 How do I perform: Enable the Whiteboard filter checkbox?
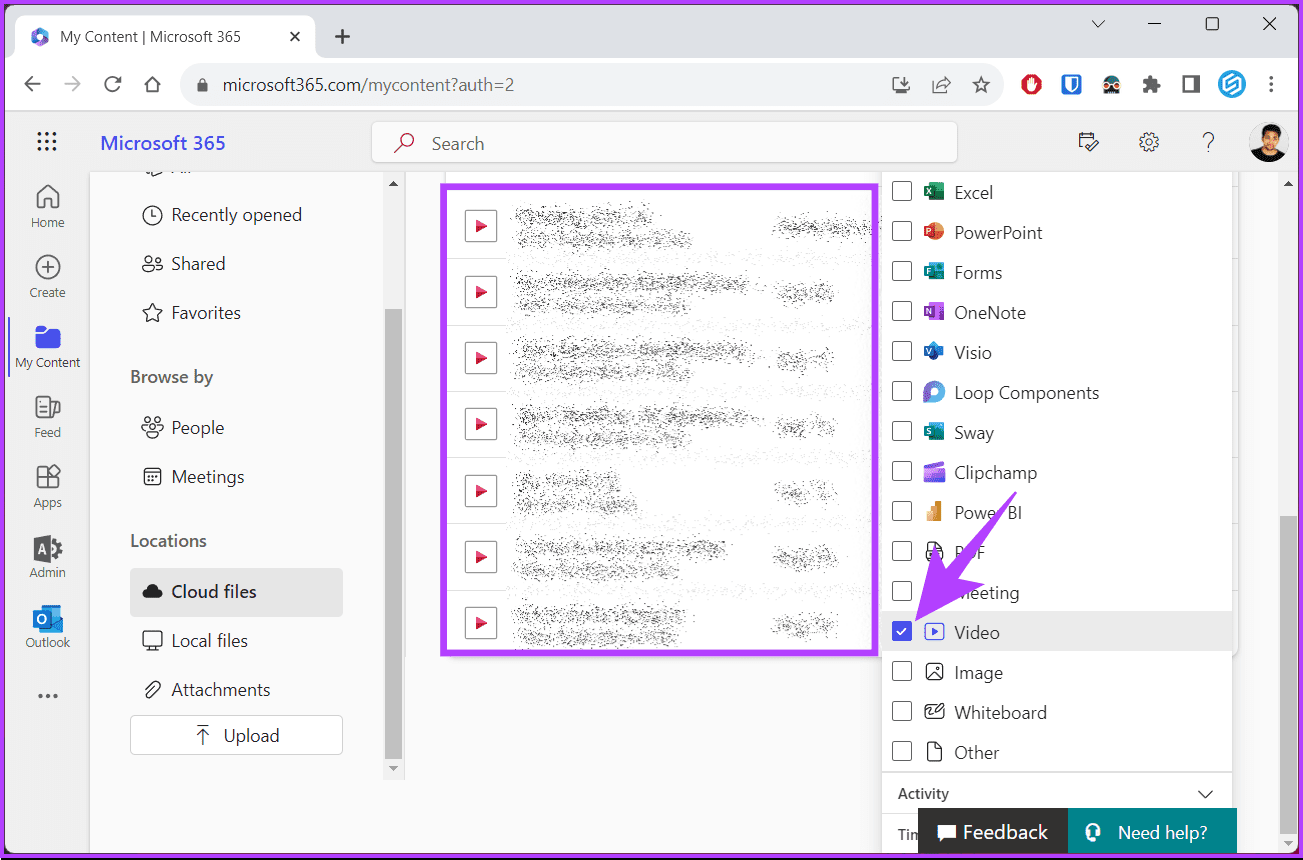[902, 712]
